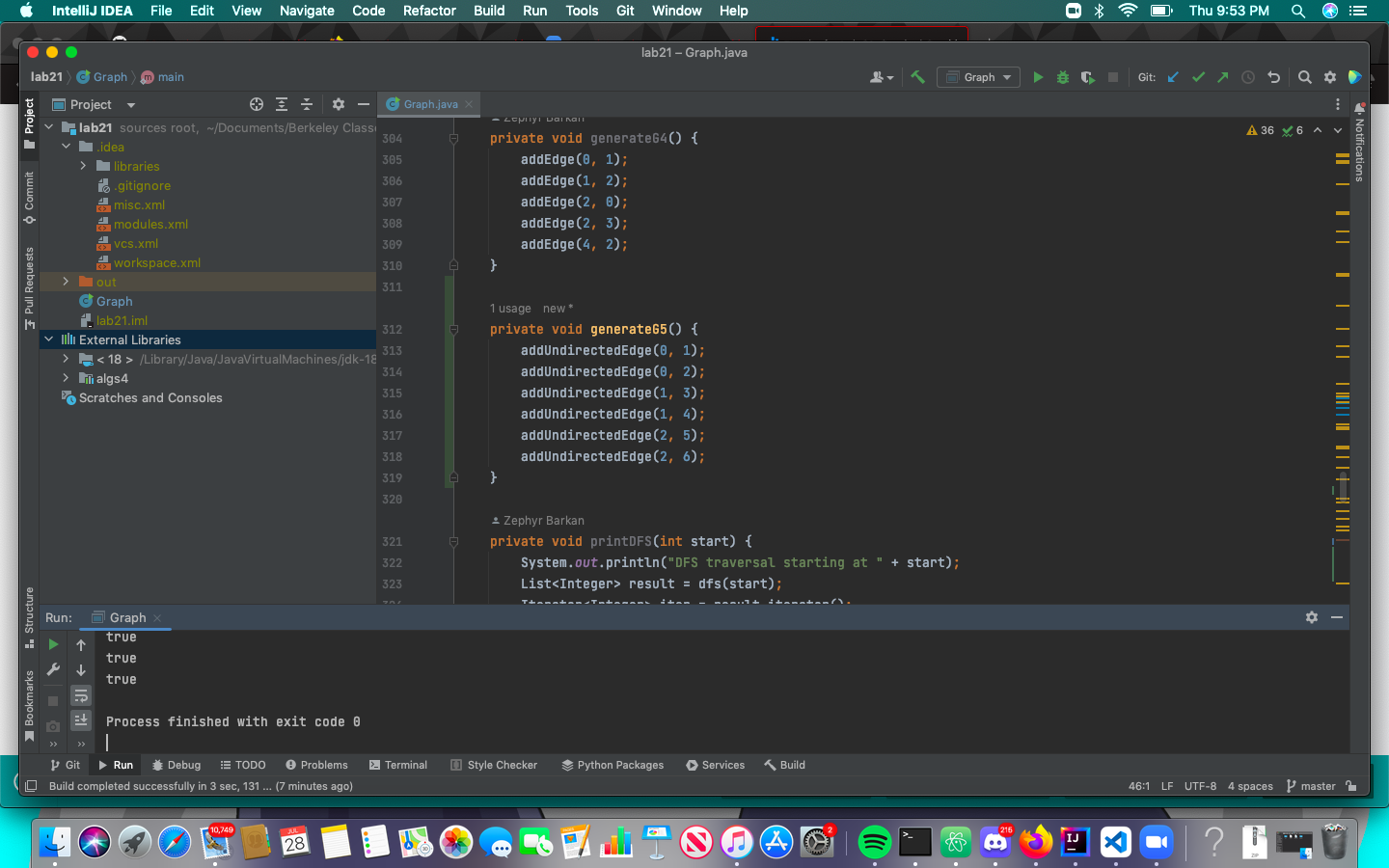Image resolution: width=1389 pixels, height=868 pixels.
Task: Click Select Opened File crosshair icon
Action: pyautogui.click(x=257, y=104)
